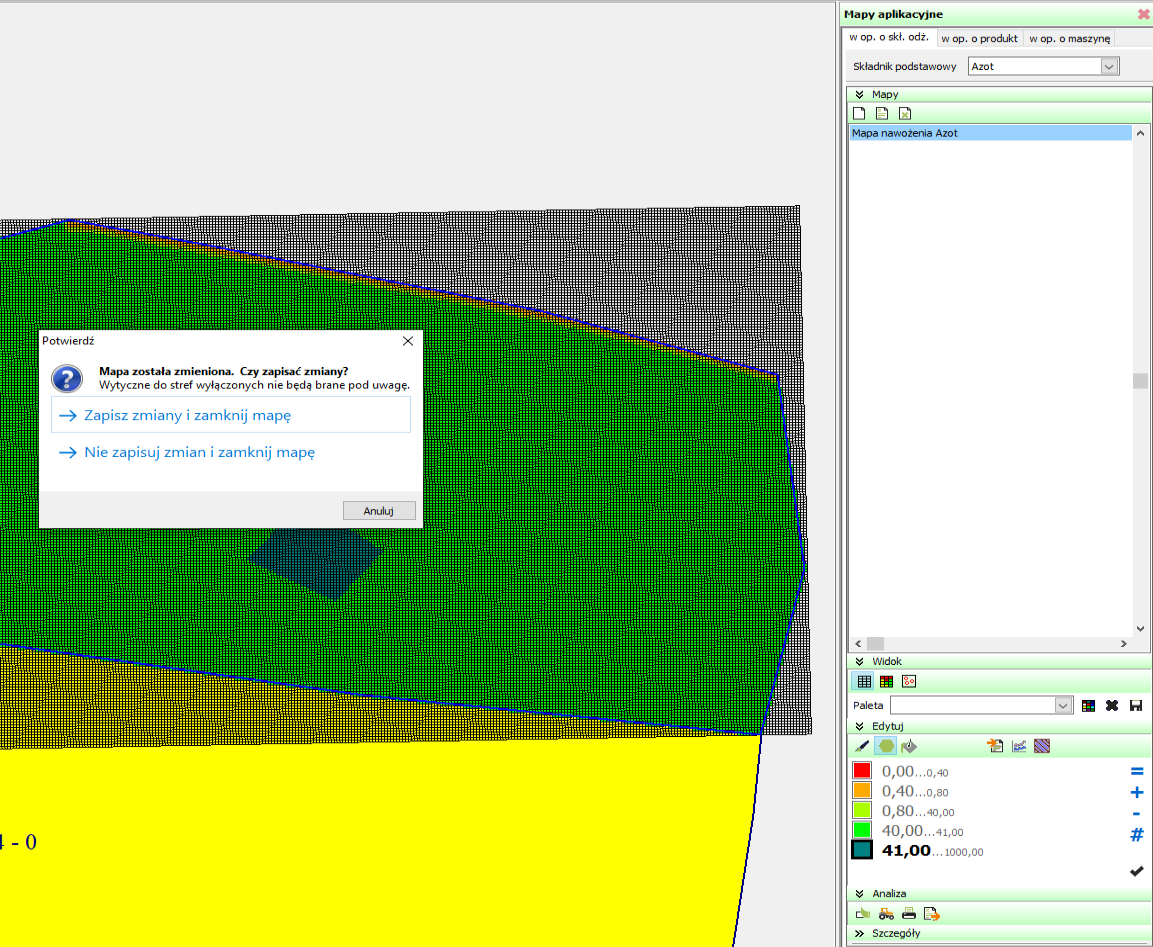Screen dimensions: 1153x947
Task: Open the Paleta dropdown
Action: [x=1063, y=706]
